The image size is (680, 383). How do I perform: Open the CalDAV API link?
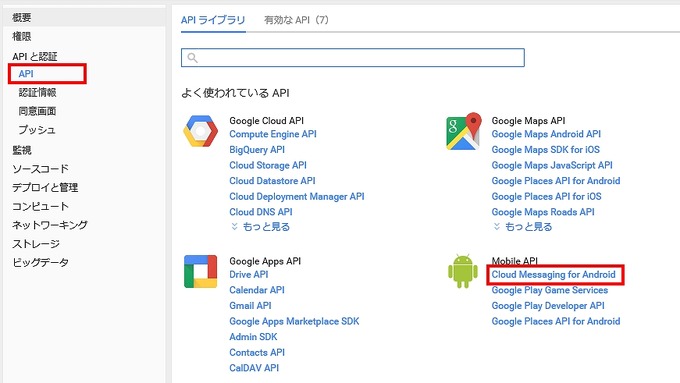tap(254, 368)
